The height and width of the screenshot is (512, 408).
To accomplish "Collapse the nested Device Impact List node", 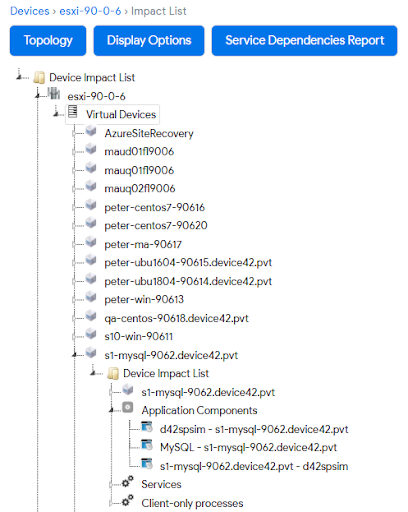I will coord(93,373).
